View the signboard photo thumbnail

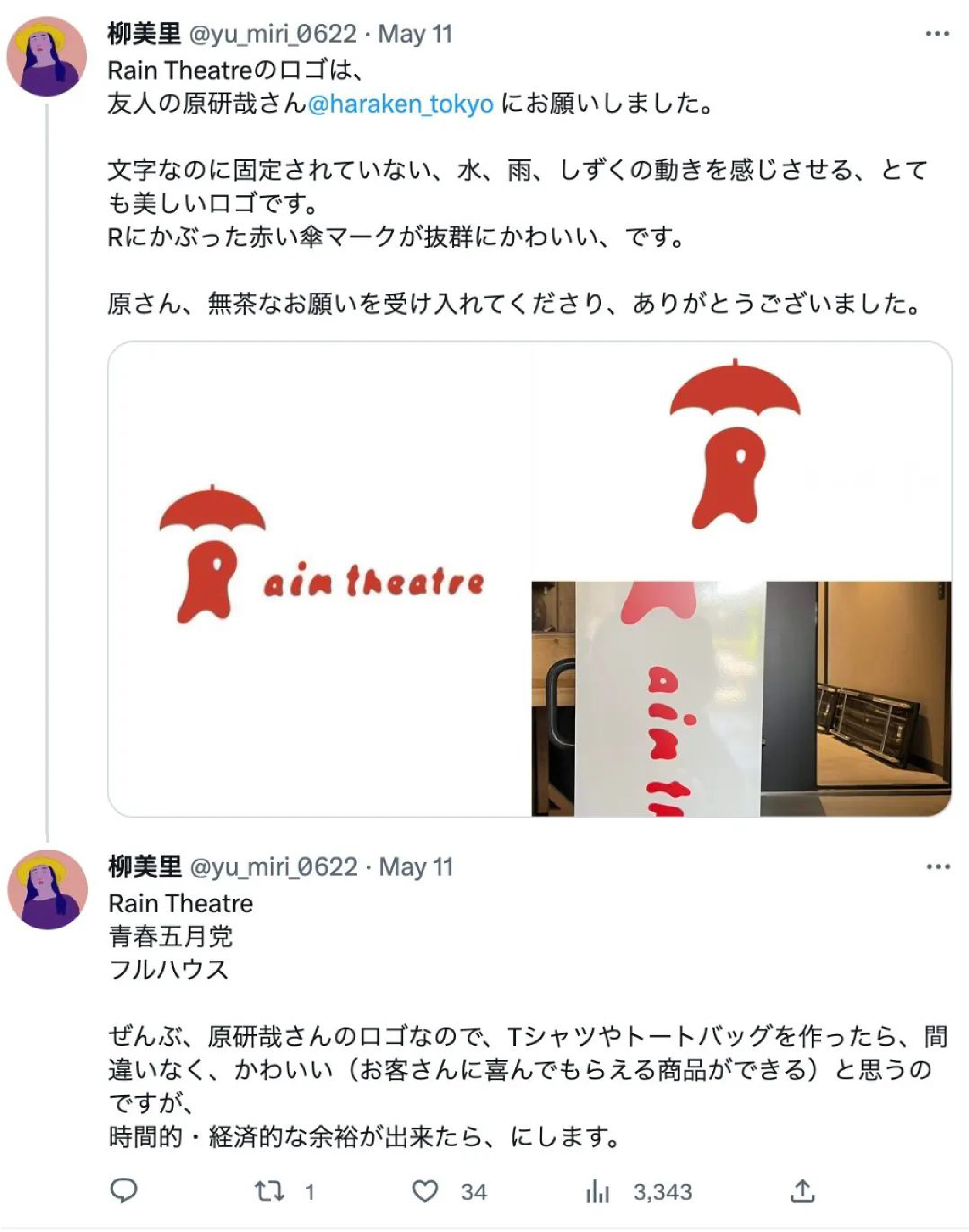tap(742, 698)
